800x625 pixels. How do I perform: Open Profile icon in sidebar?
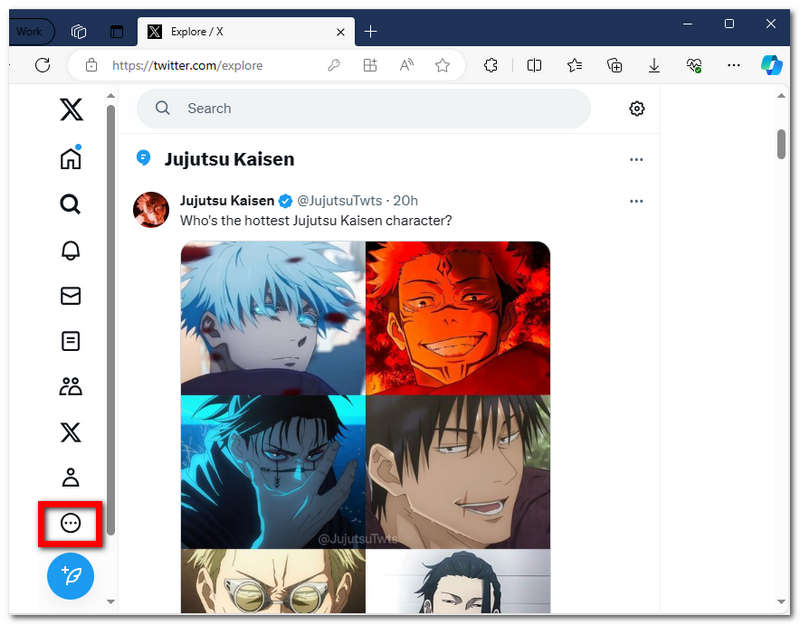(x=70, y=477)
